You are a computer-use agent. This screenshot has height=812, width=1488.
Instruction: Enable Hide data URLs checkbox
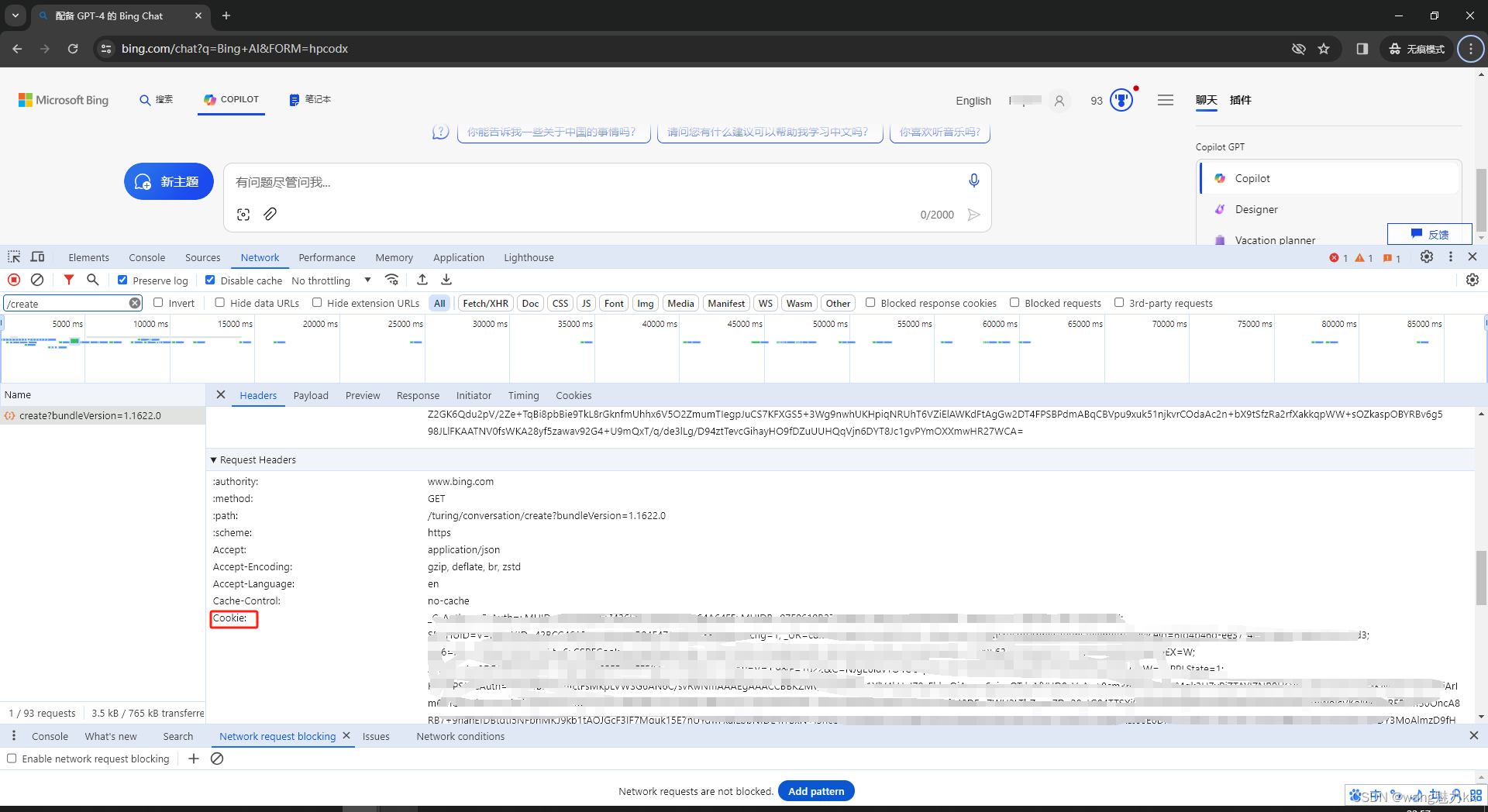click(x=220, y=302)
